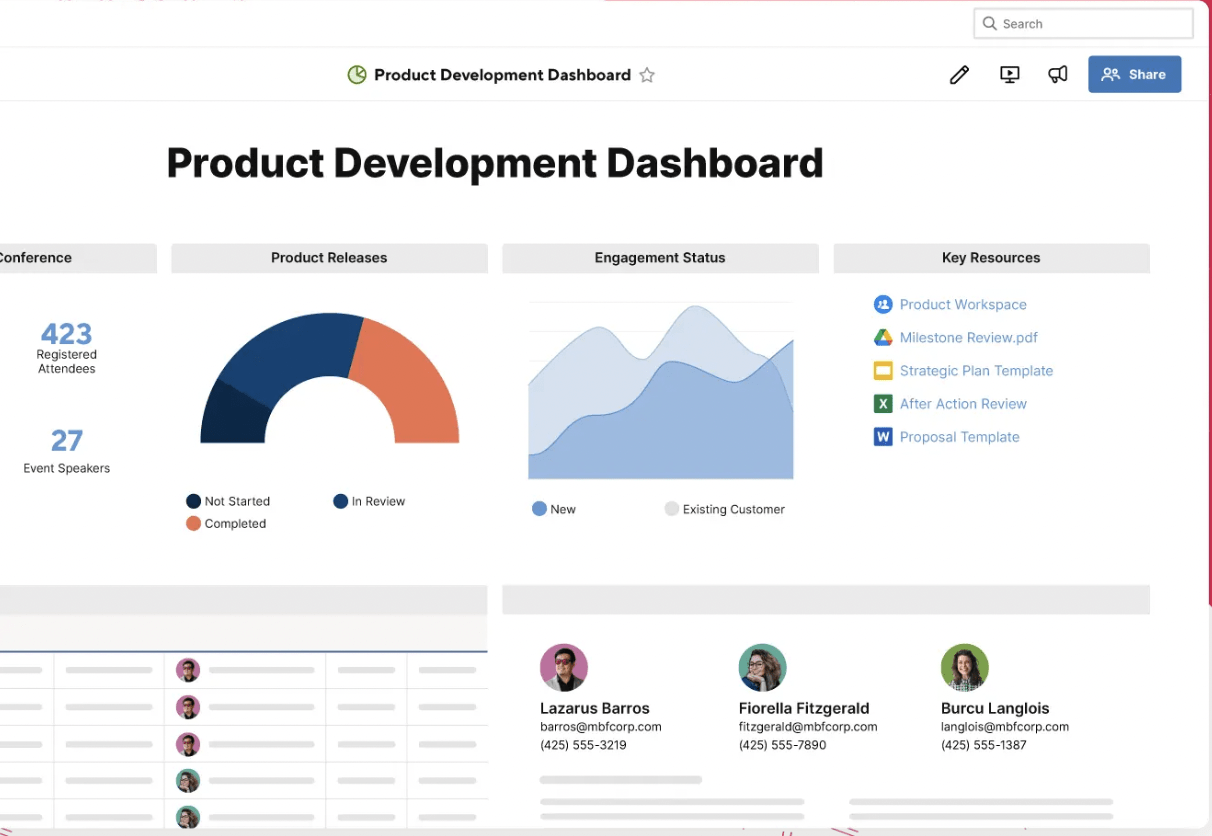
Task: Click phone number (425) 555-1387
Action: tap(984, 745)
